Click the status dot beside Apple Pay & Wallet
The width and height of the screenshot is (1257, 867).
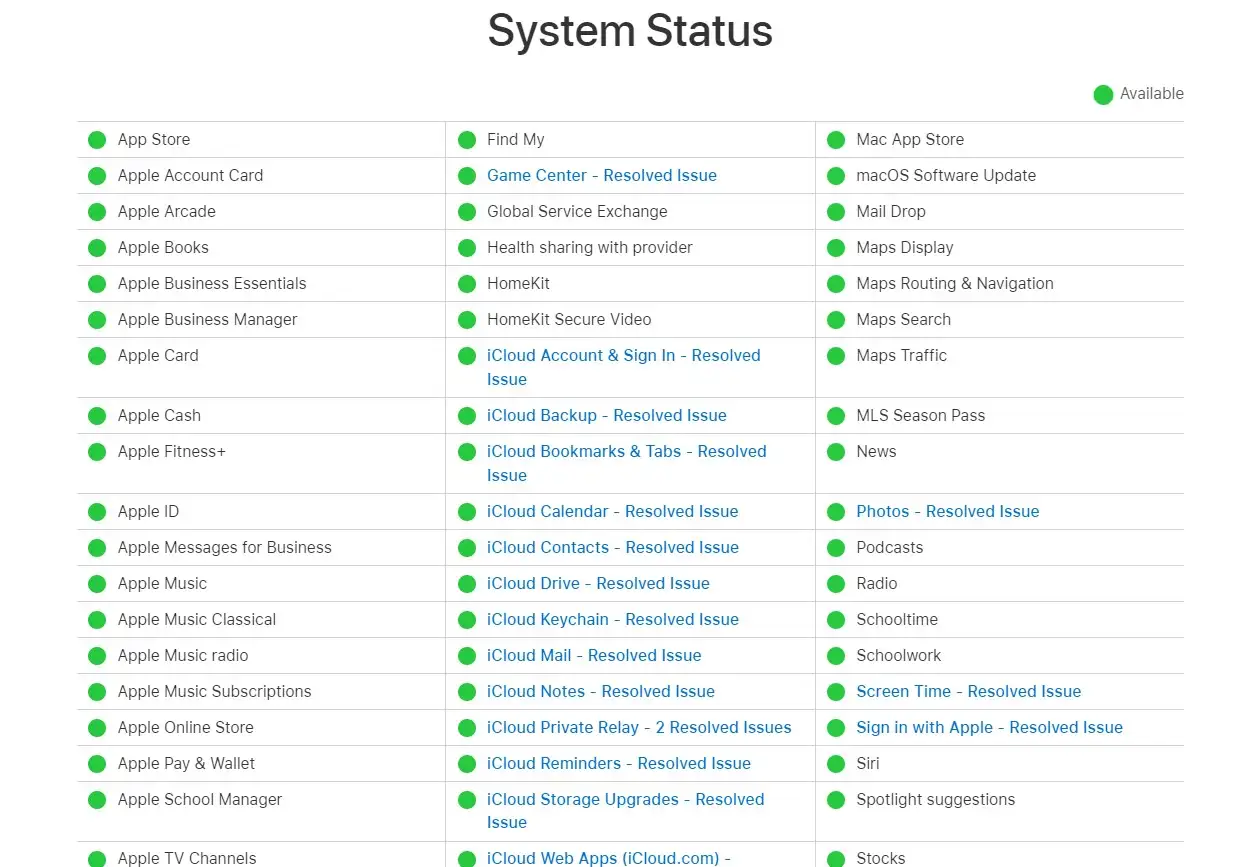click(x=97, y=764)
